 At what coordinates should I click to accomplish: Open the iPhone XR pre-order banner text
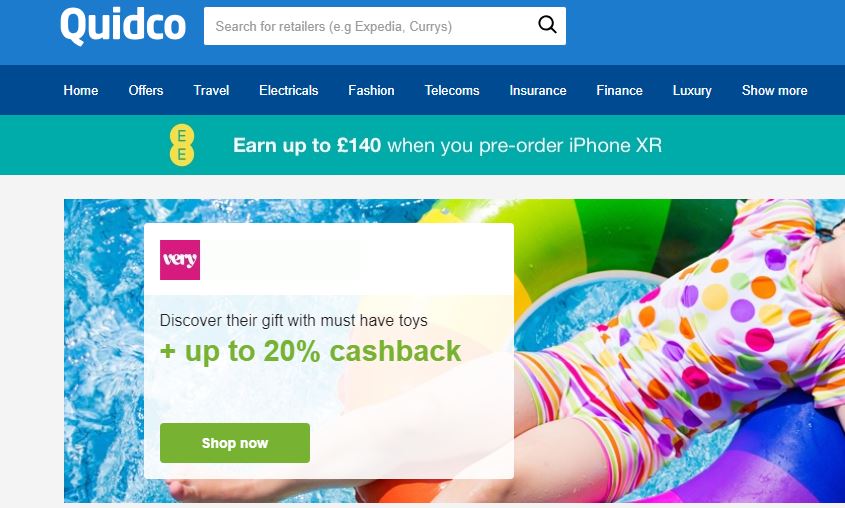[x=447, y=145]
